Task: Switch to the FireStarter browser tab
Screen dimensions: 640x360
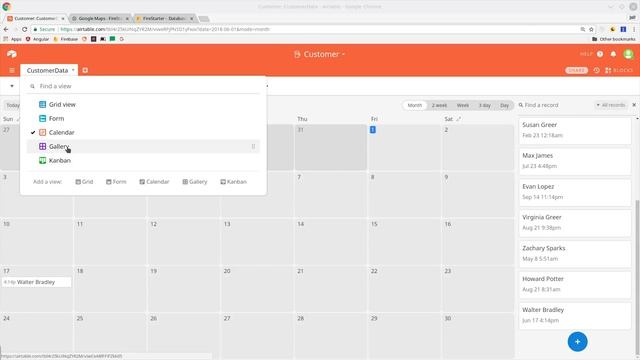Action: (164, 18)
